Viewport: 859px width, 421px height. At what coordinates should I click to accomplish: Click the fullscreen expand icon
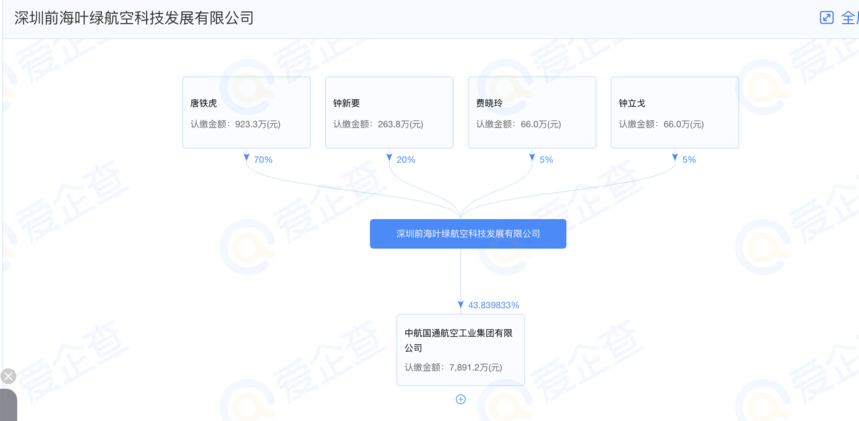(x=826, y=18)
